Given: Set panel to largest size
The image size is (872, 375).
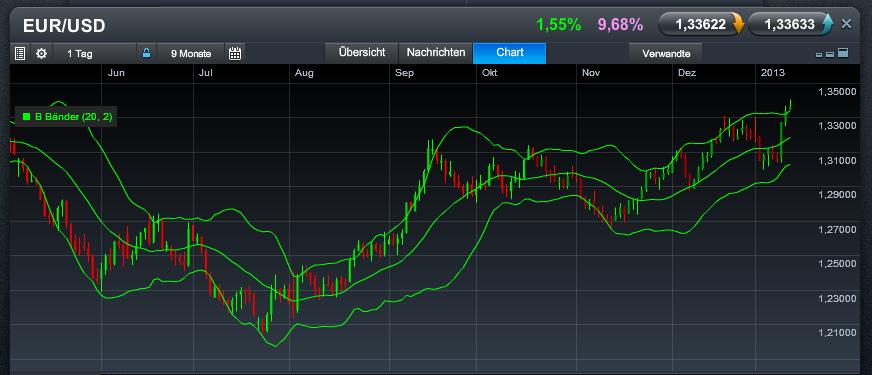Looking at the screenshot, I should tap(843, 53).
